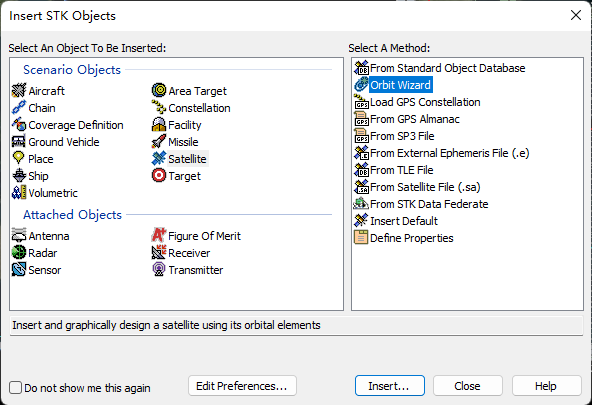Viewport: 592px width, 405px height.
Task: Select the 'Antenna' label
Action: (x=49, y=236)
